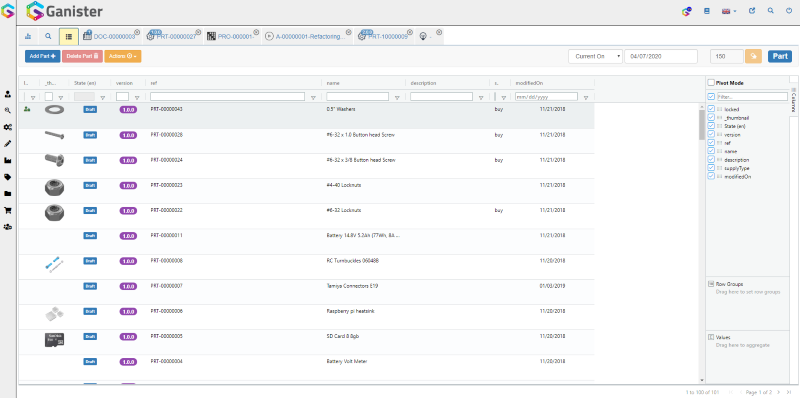Click the external link share icon in the header
800x398 pixels.
point(752,11)
